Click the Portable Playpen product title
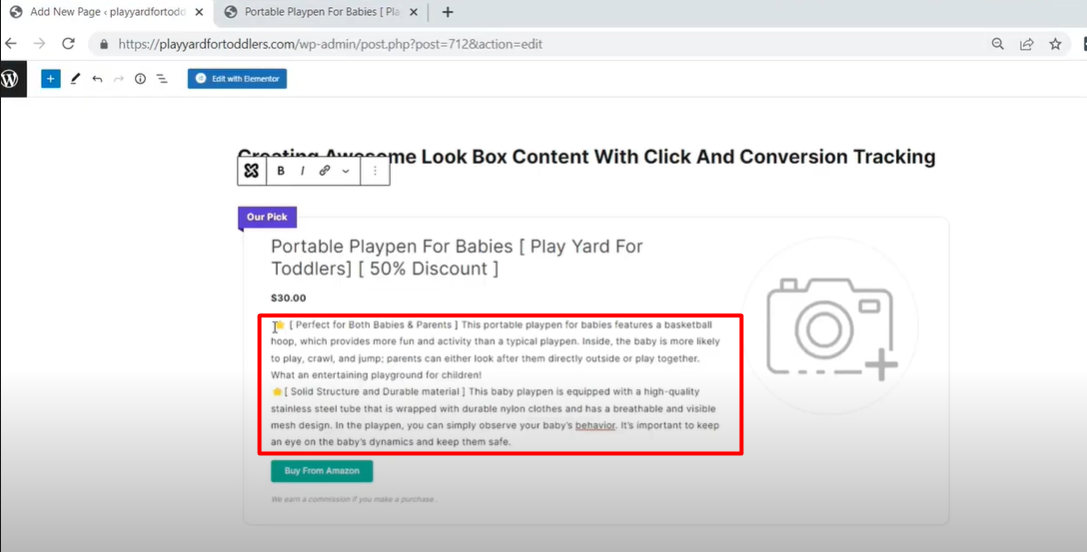The width and height of the screenshot is (1087, 552). coord(457,257)
